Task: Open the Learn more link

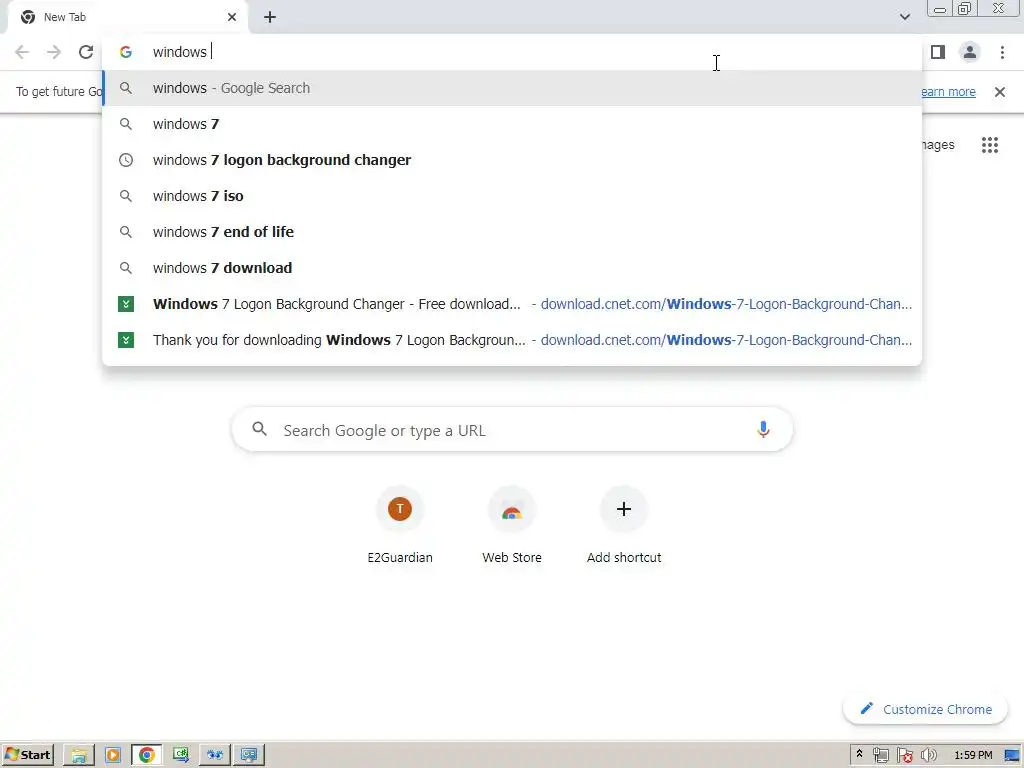Action: tap(948, 92)
